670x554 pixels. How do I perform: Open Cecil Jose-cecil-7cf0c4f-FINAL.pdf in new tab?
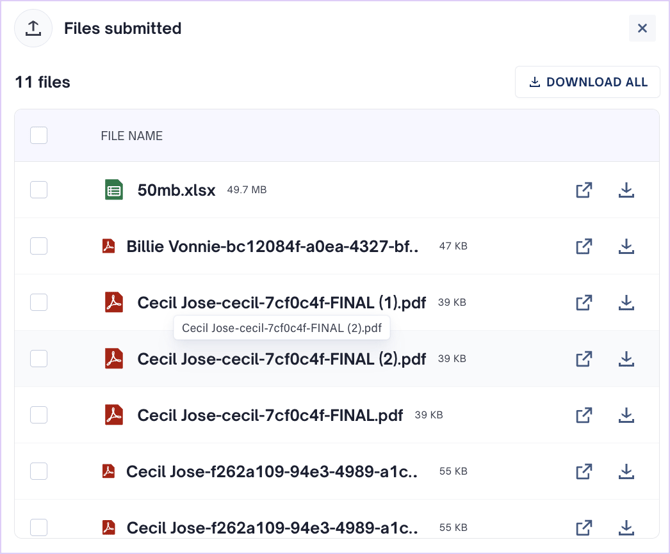click(584, 414)
